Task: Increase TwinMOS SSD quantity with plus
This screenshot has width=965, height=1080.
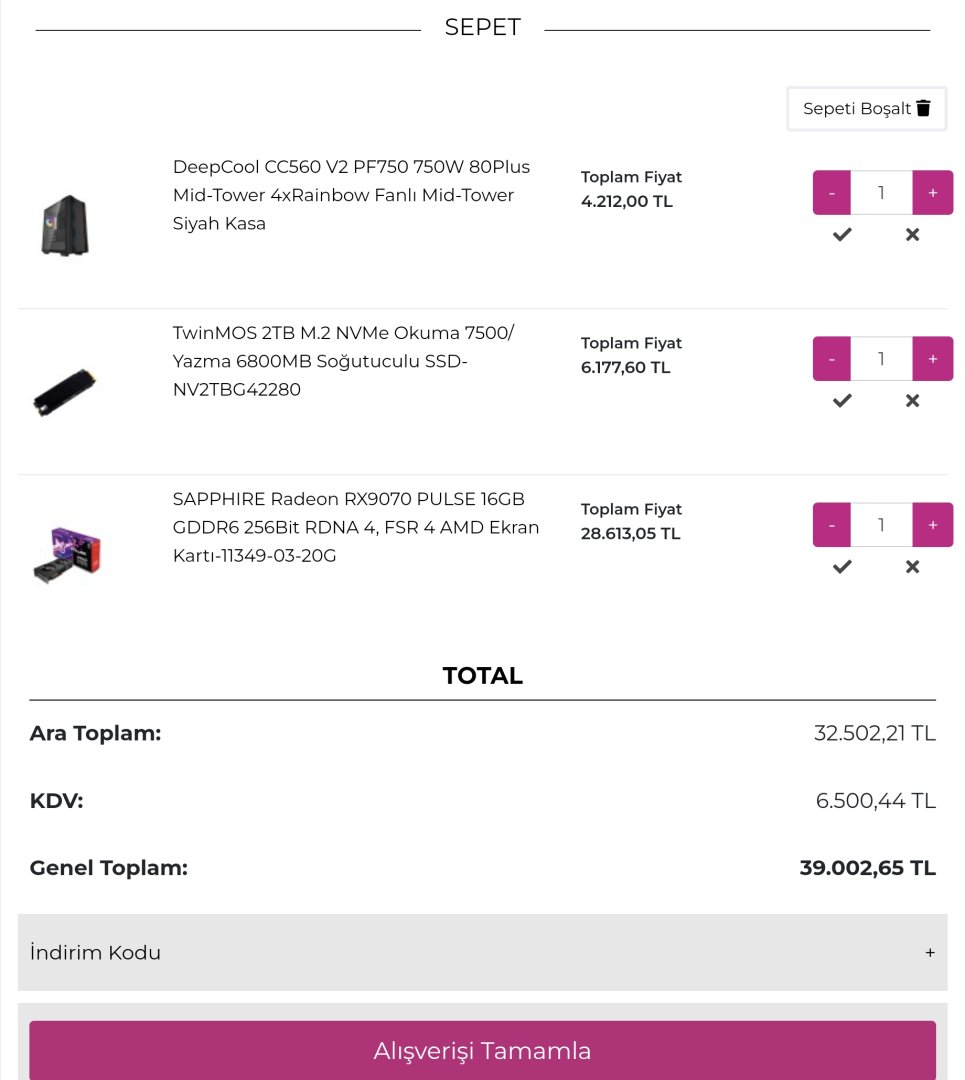Action: point(932,359)
